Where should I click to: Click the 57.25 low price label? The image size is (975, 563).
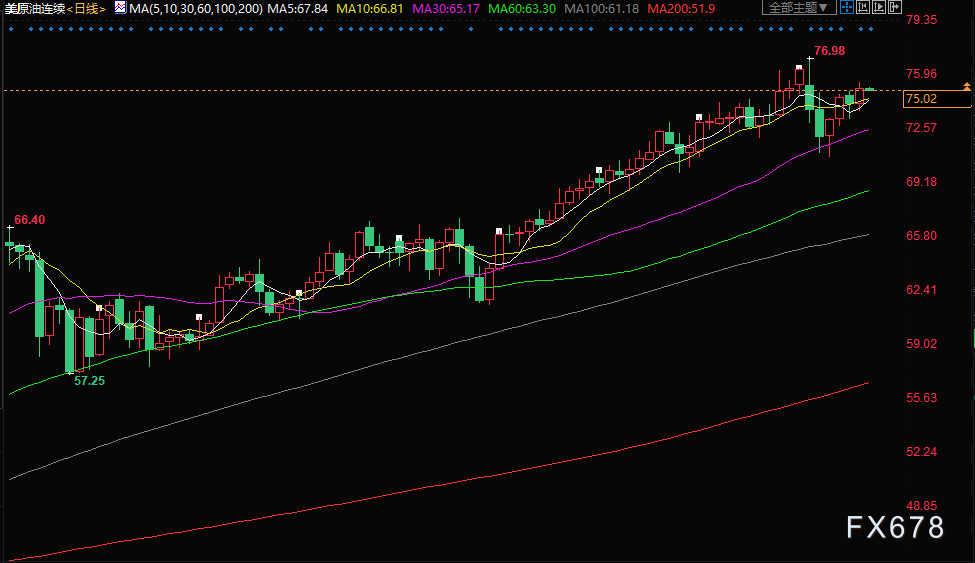(90, 381)
